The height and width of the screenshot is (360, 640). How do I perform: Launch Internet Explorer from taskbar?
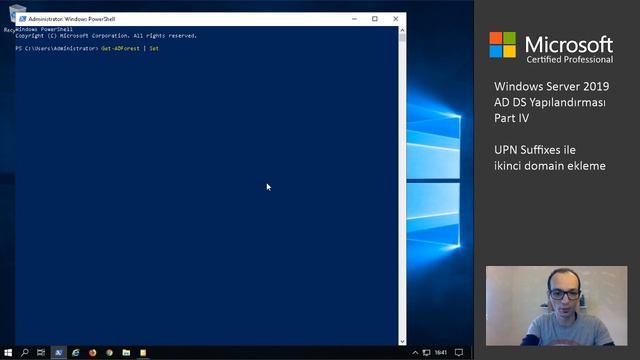76,353
